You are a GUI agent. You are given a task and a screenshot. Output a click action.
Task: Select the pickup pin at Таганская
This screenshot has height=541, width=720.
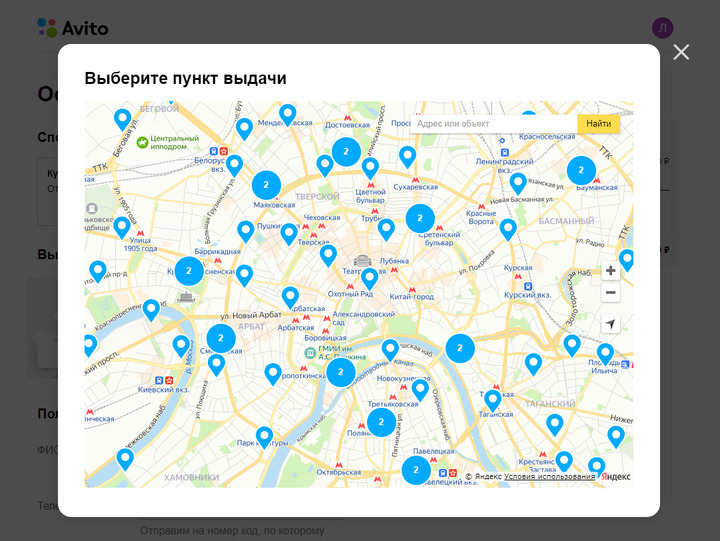(493, 399)
